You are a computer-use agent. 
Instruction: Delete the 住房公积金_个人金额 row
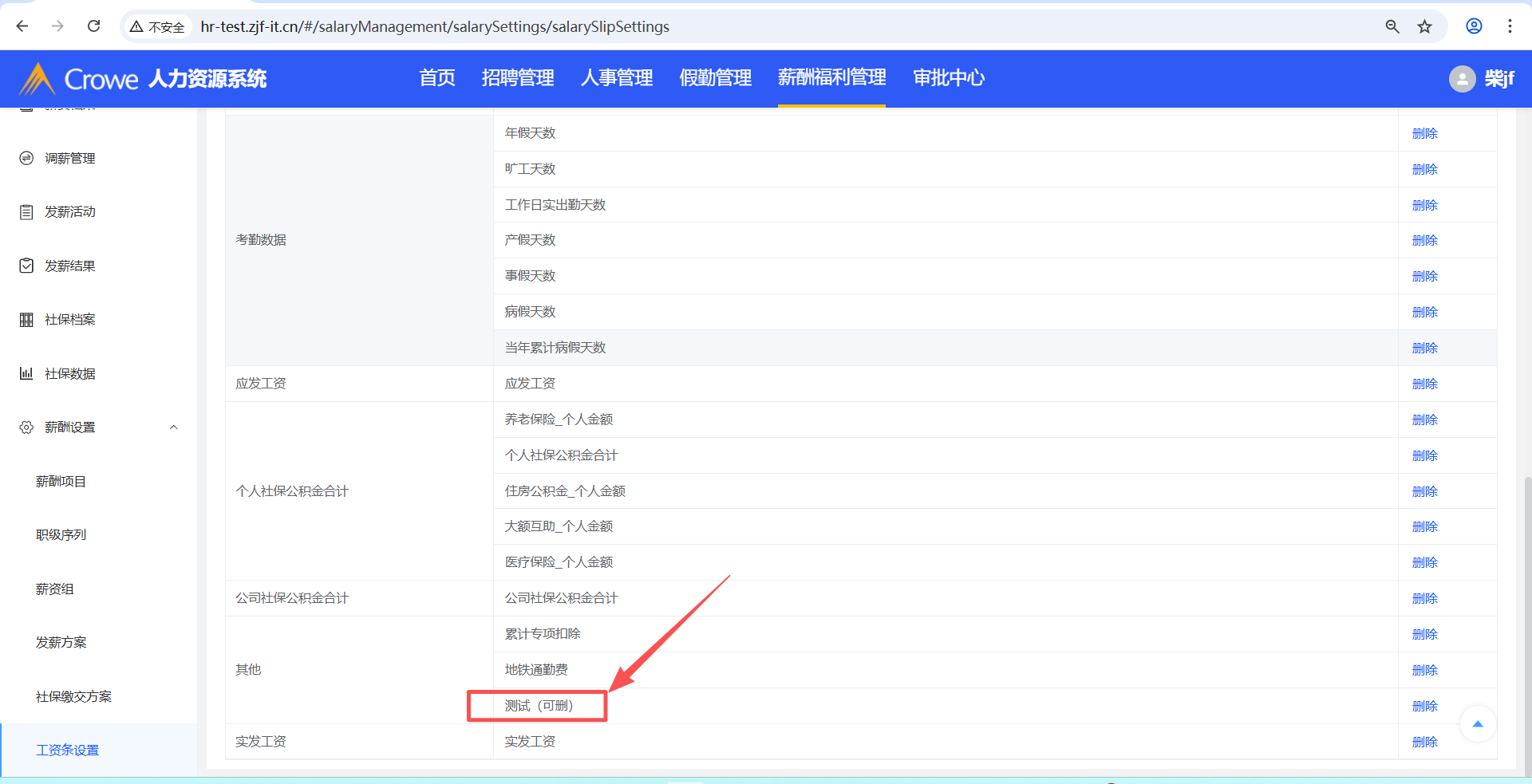point(1424,491)
